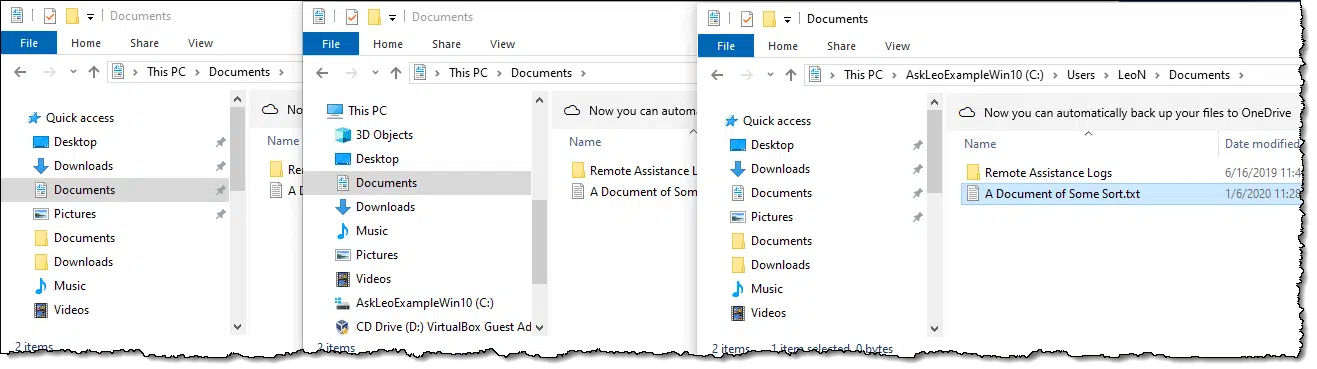Open yellow Downloads folder in right window pane
1317x369 pixels.
tap(780, 265)
